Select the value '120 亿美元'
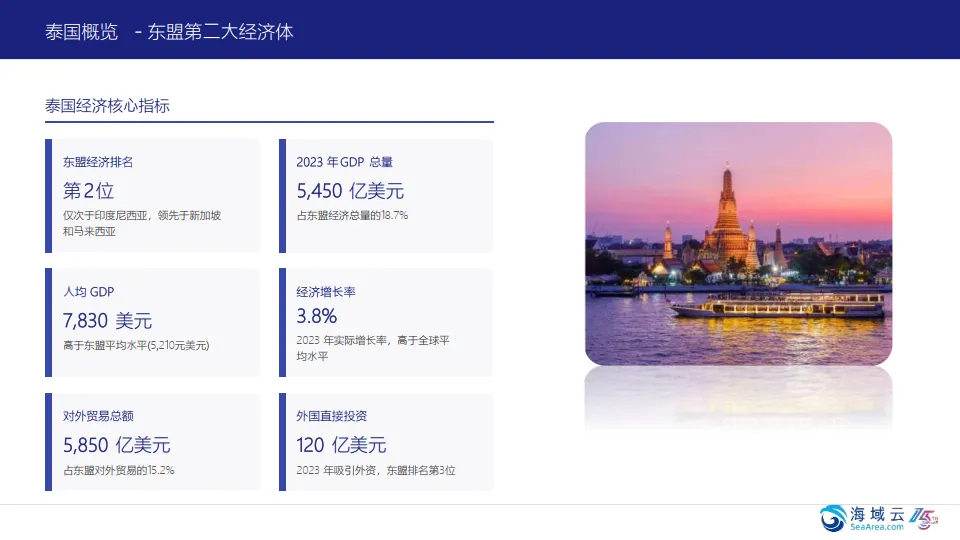This screenshot has width=960, height=540. point(341,445)
